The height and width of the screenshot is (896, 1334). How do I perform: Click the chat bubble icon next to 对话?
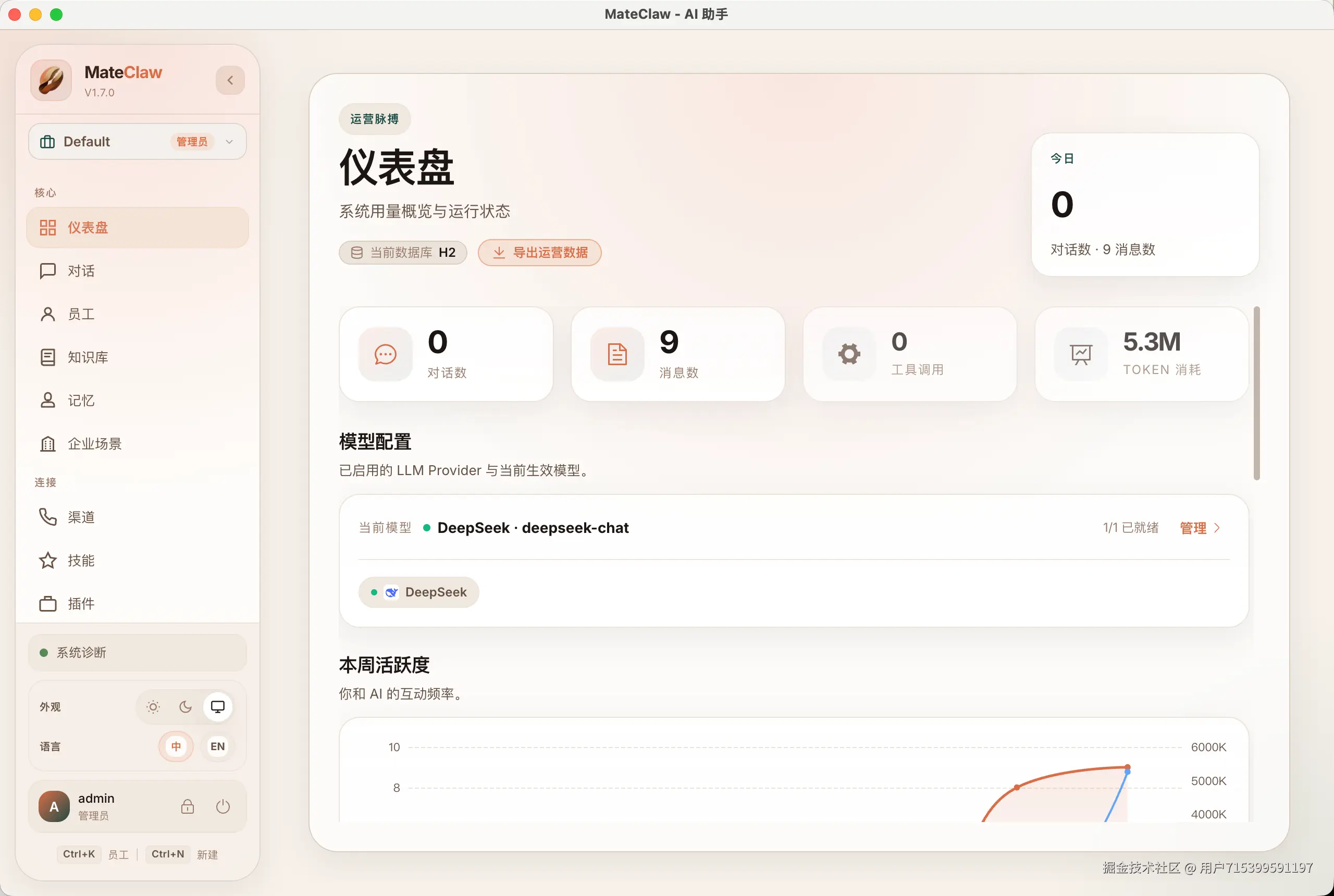click(48, 271)
